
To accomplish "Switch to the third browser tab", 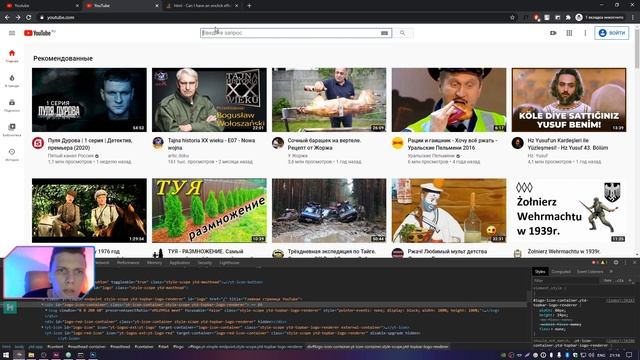I will pyautogui.click(x=201, y=6).
